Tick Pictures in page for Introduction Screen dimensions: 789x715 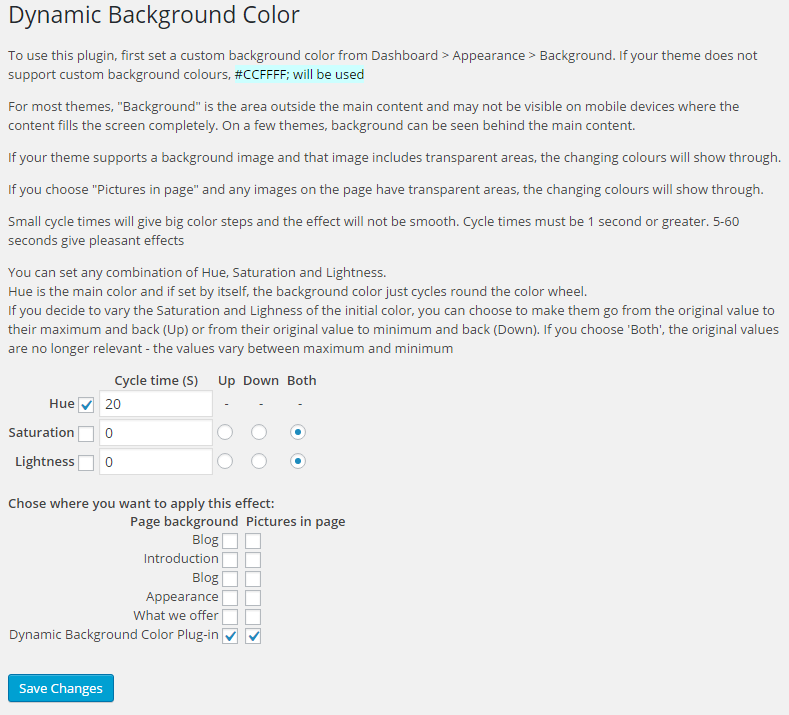click(253, 560)
